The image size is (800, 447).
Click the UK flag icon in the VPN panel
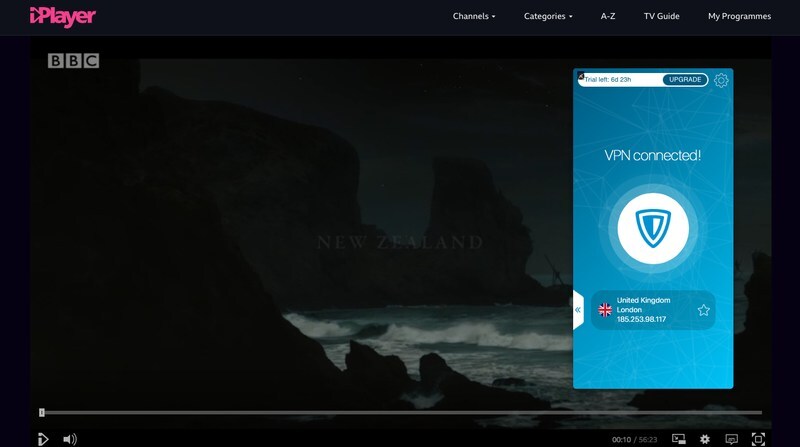click(605, 310)
